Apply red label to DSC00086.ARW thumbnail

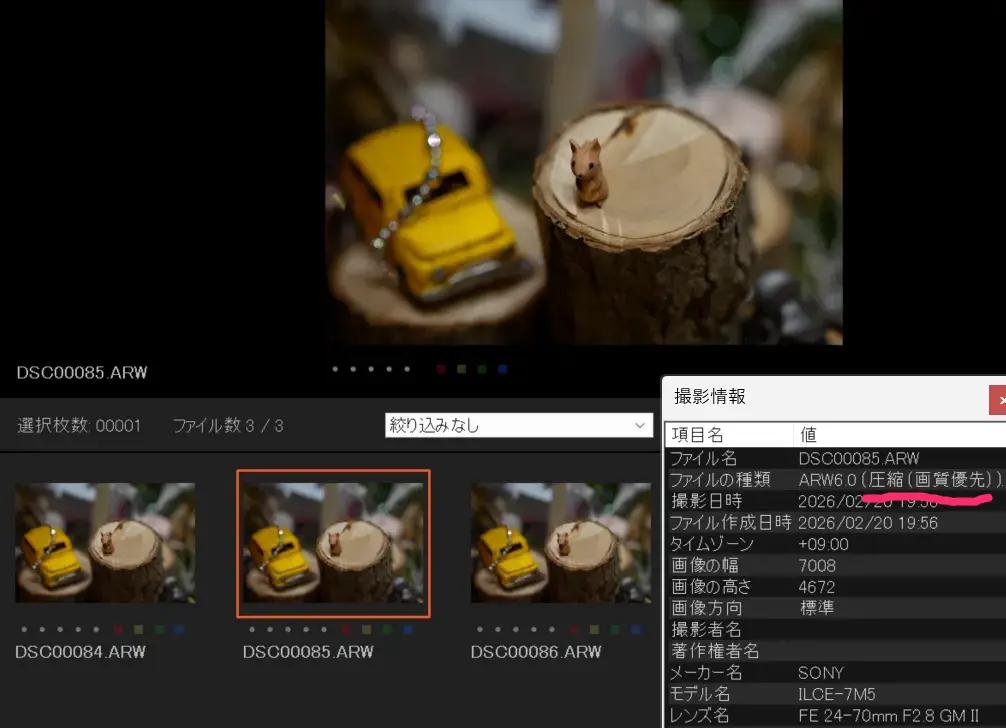point(574,630)
